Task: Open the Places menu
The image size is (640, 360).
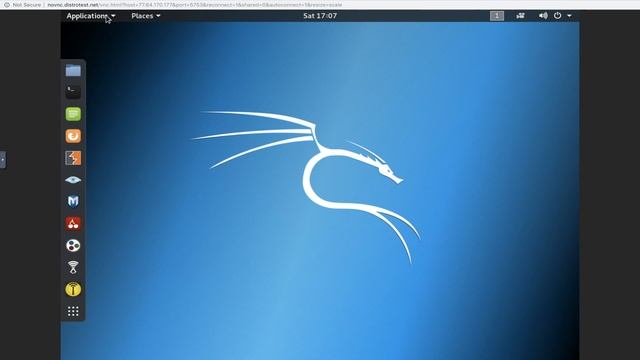Action: [146, 16]
